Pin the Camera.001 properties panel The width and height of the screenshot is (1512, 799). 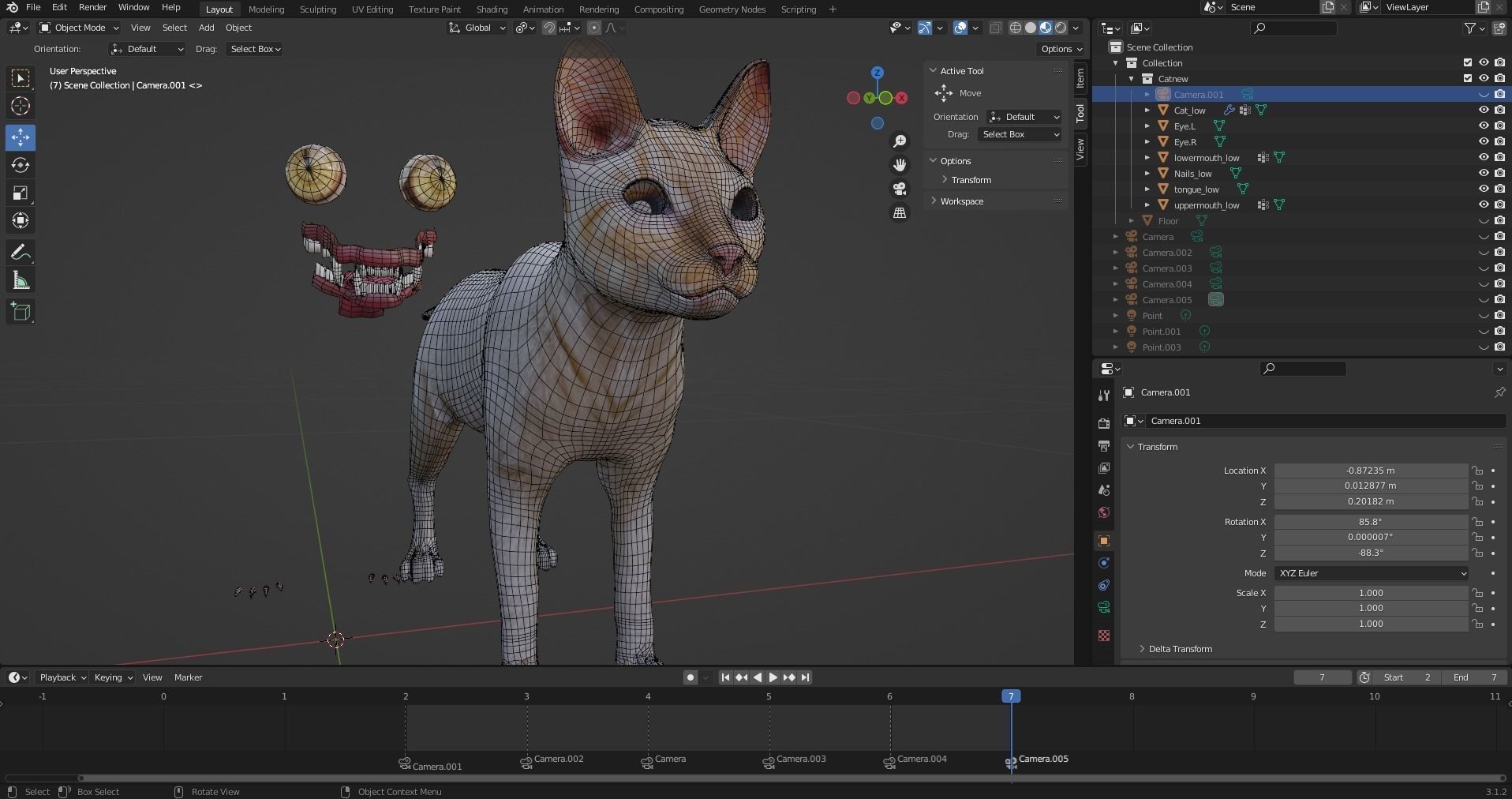[x=1499, y=392]
